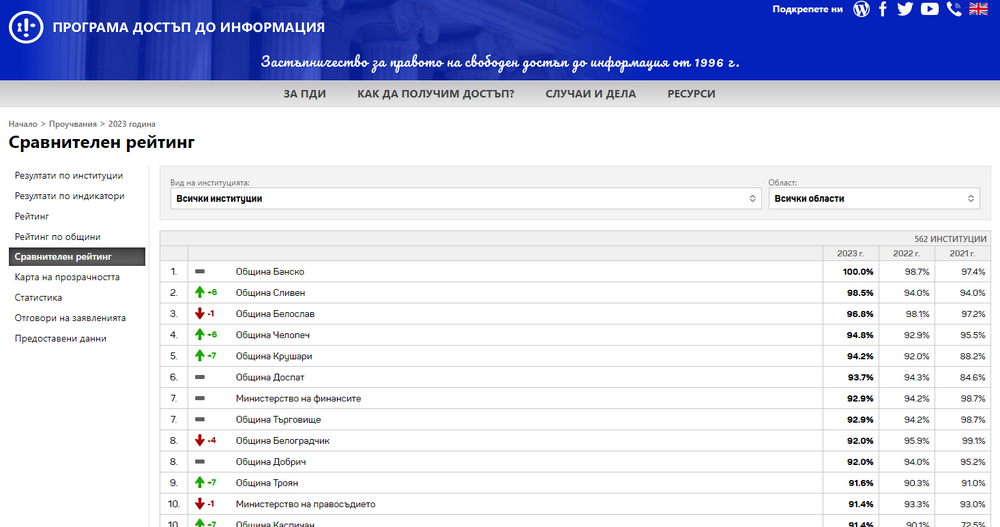Open the ЗА ПДИ menu
1000x527 pixels.
[x=305, y=94]
